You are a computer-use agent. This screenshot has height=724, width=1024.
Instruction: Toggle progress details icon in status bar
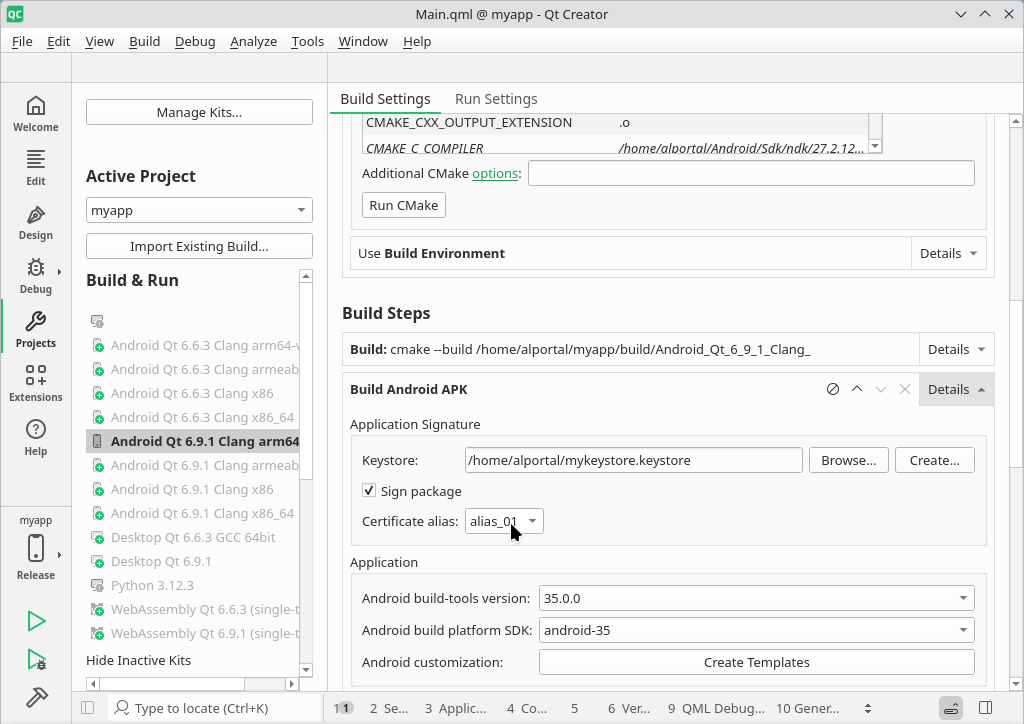[x=952, y=708]
